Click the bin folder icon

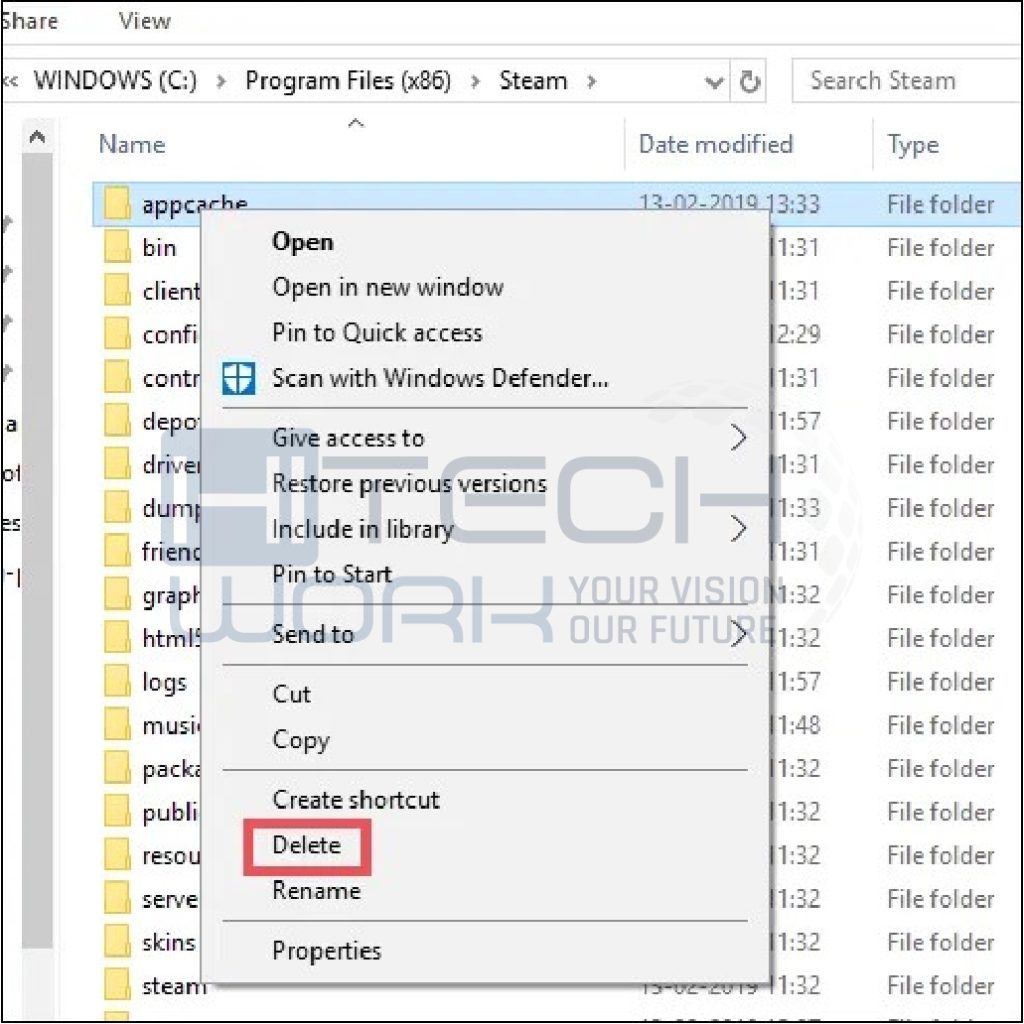[118, 247]
